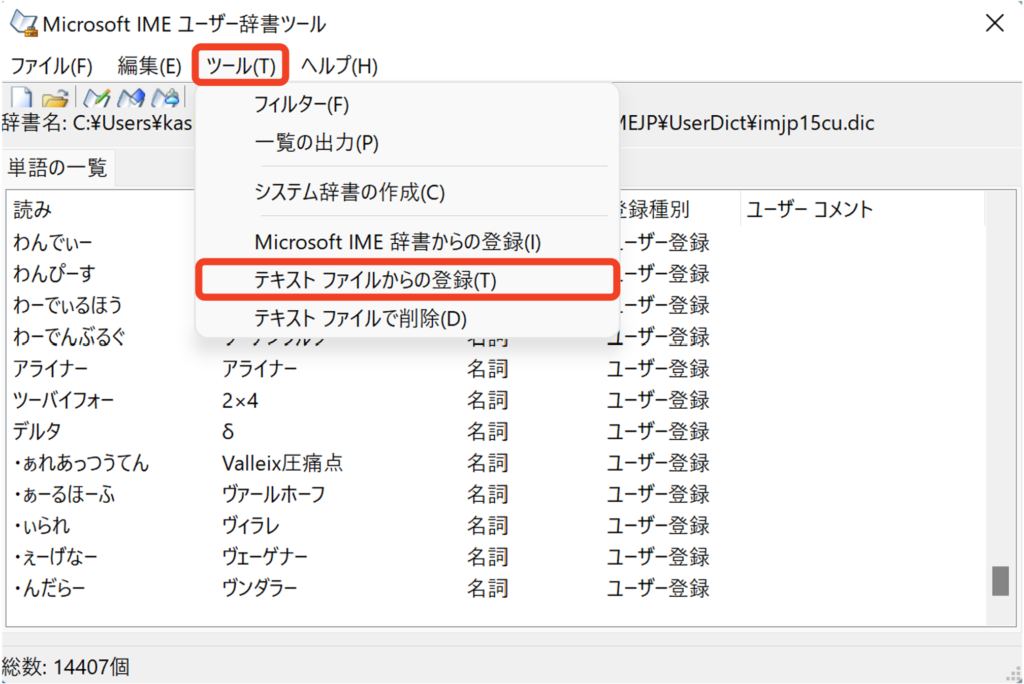1024x684 pixels.
Task: Choose Microsoft IME 辞書からの登録(I)
Action: point(397,242)
